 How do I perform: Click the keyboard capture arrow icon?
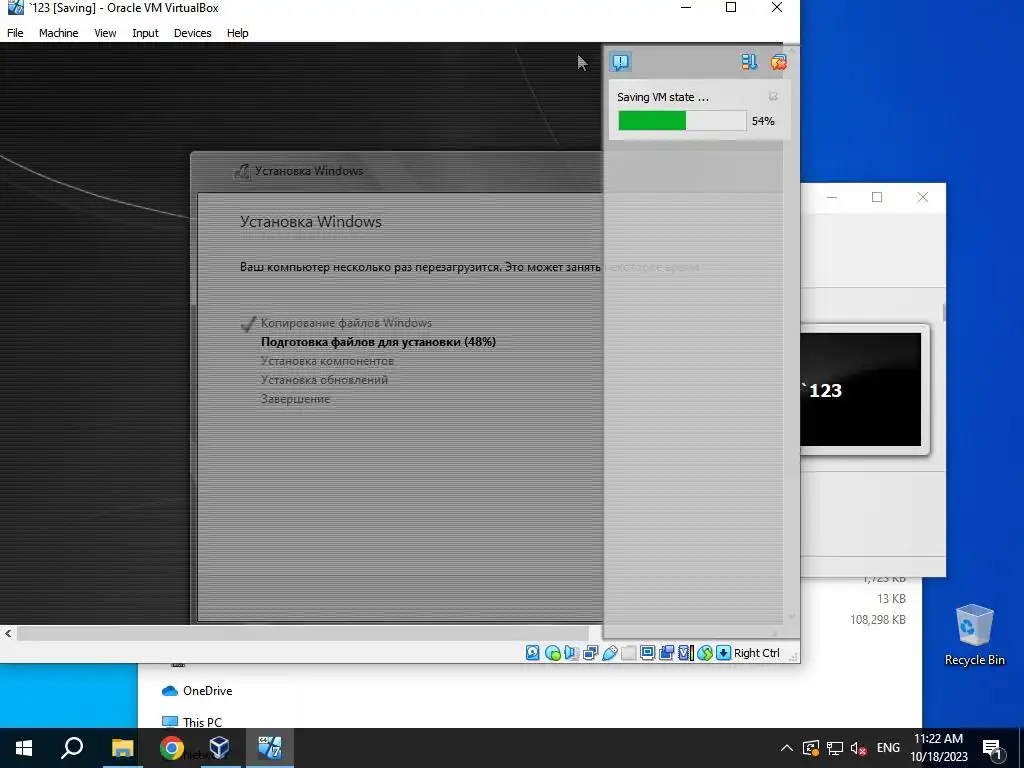(723, 653)
